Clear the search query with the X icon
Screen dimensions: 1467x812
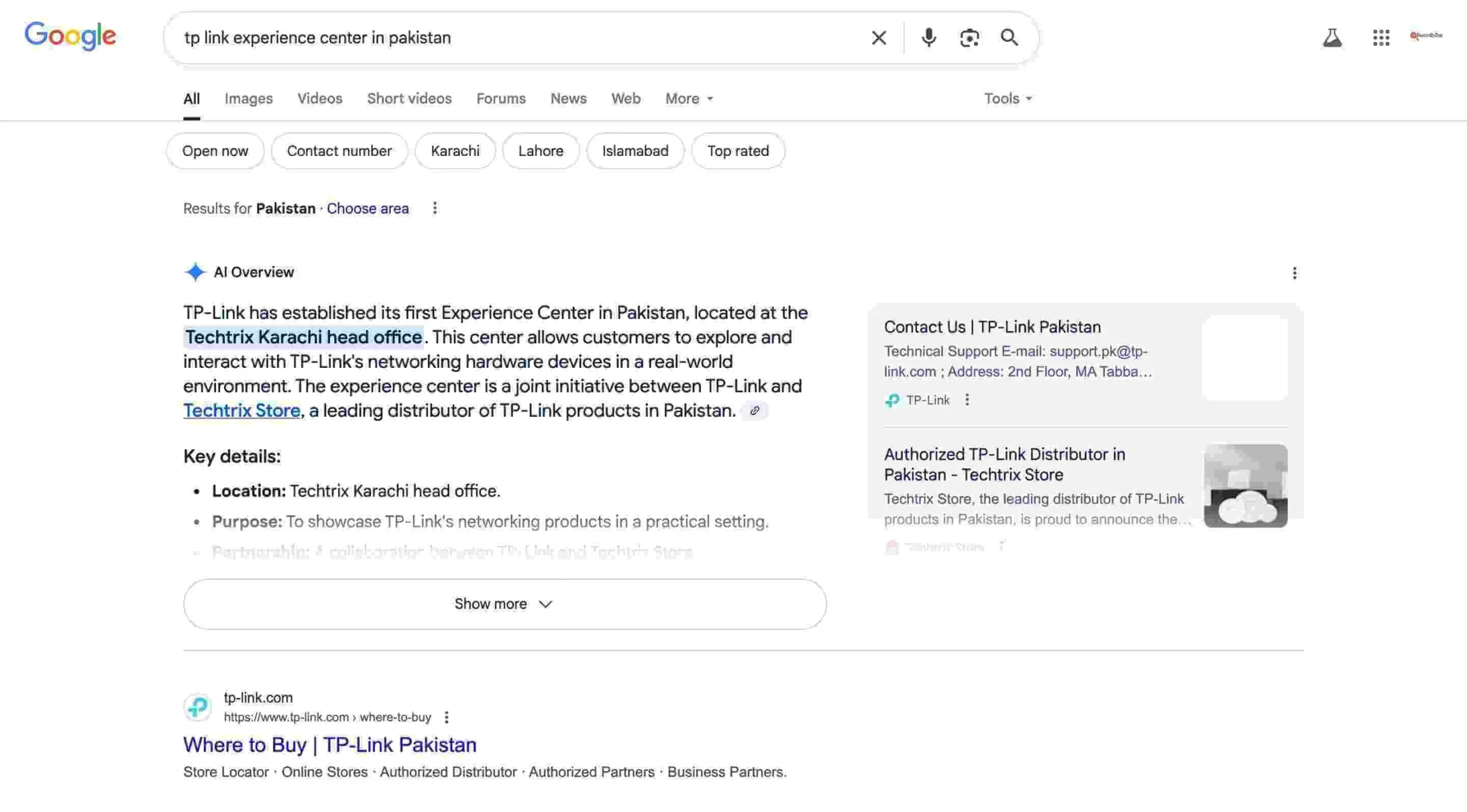point(878,37)
